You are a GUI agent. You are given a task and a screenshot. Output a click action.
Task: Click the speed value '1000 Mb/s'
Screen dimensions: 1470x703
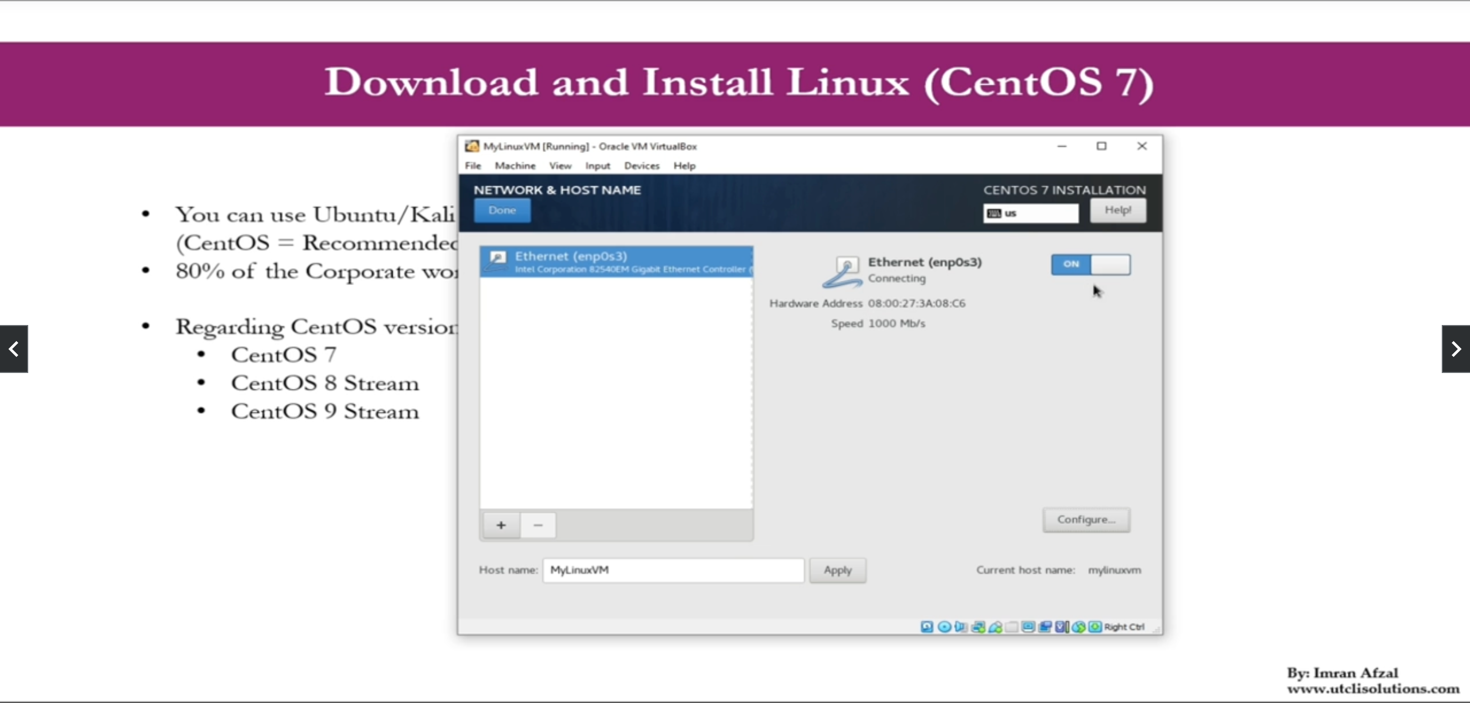tap(897, 324)
